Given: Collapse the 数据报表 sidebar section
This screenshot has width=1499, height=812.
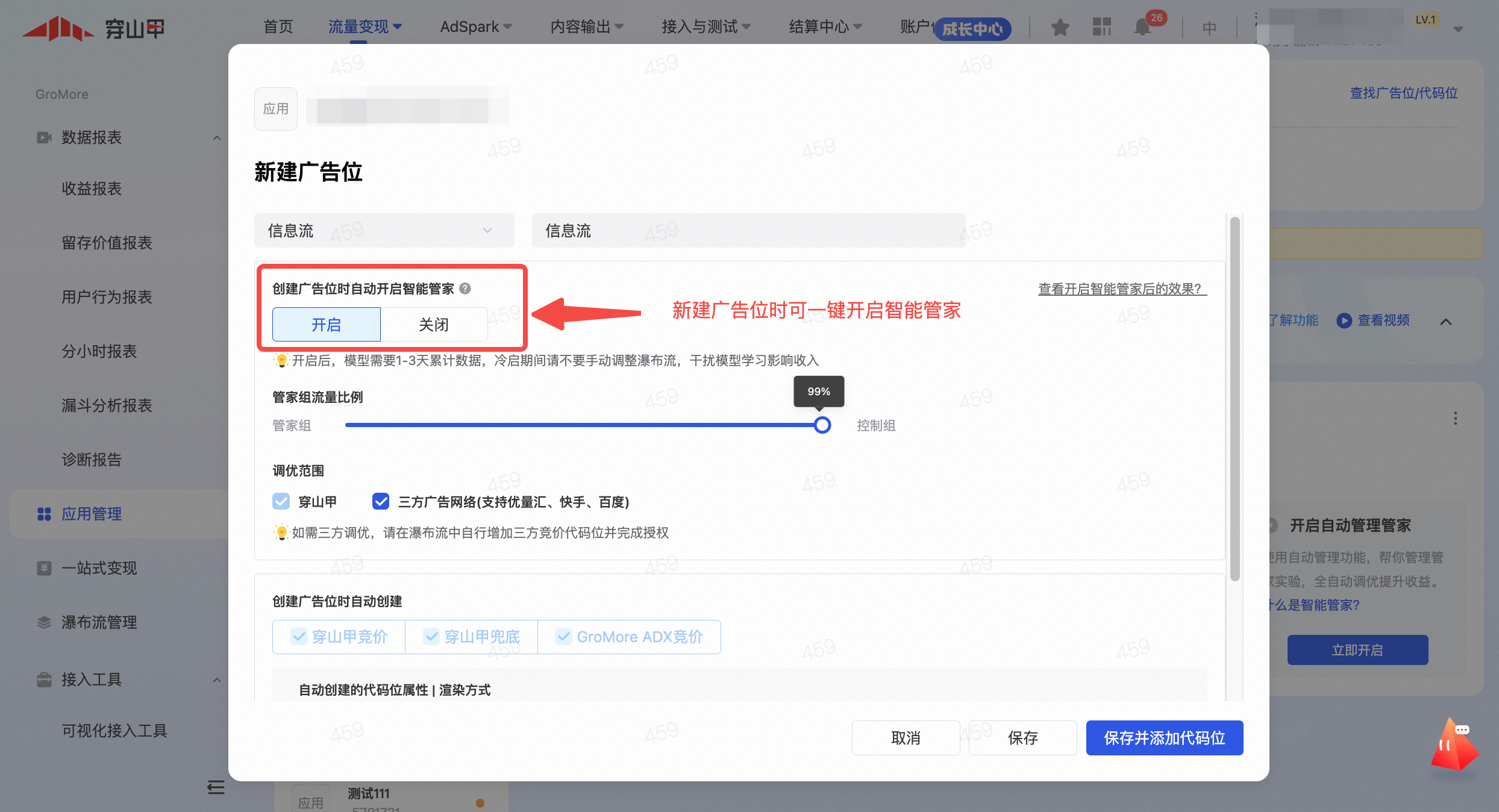Looking at the screenshot, I should [x=217, y=138].
